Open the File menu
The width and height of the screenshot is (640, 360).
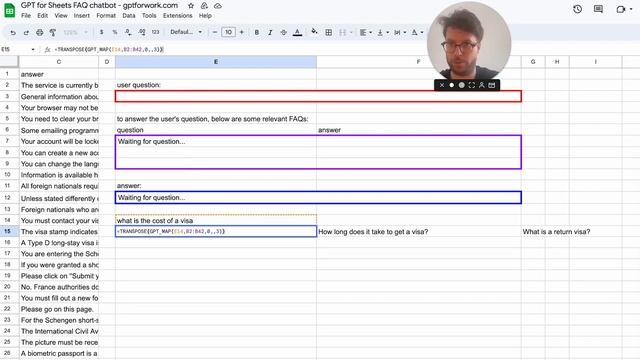tap(26, 16)
